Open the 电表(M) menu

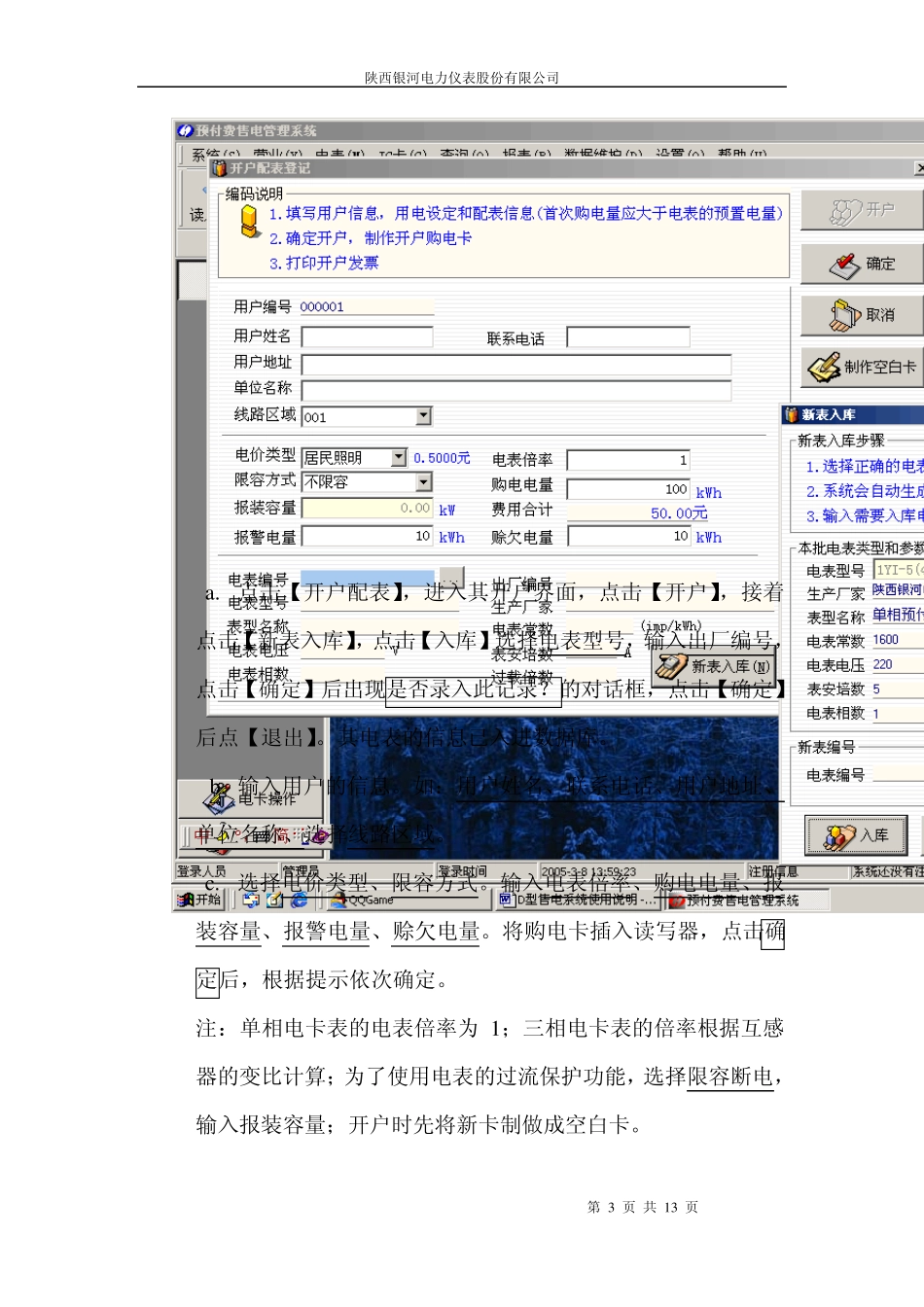point(340,155)
